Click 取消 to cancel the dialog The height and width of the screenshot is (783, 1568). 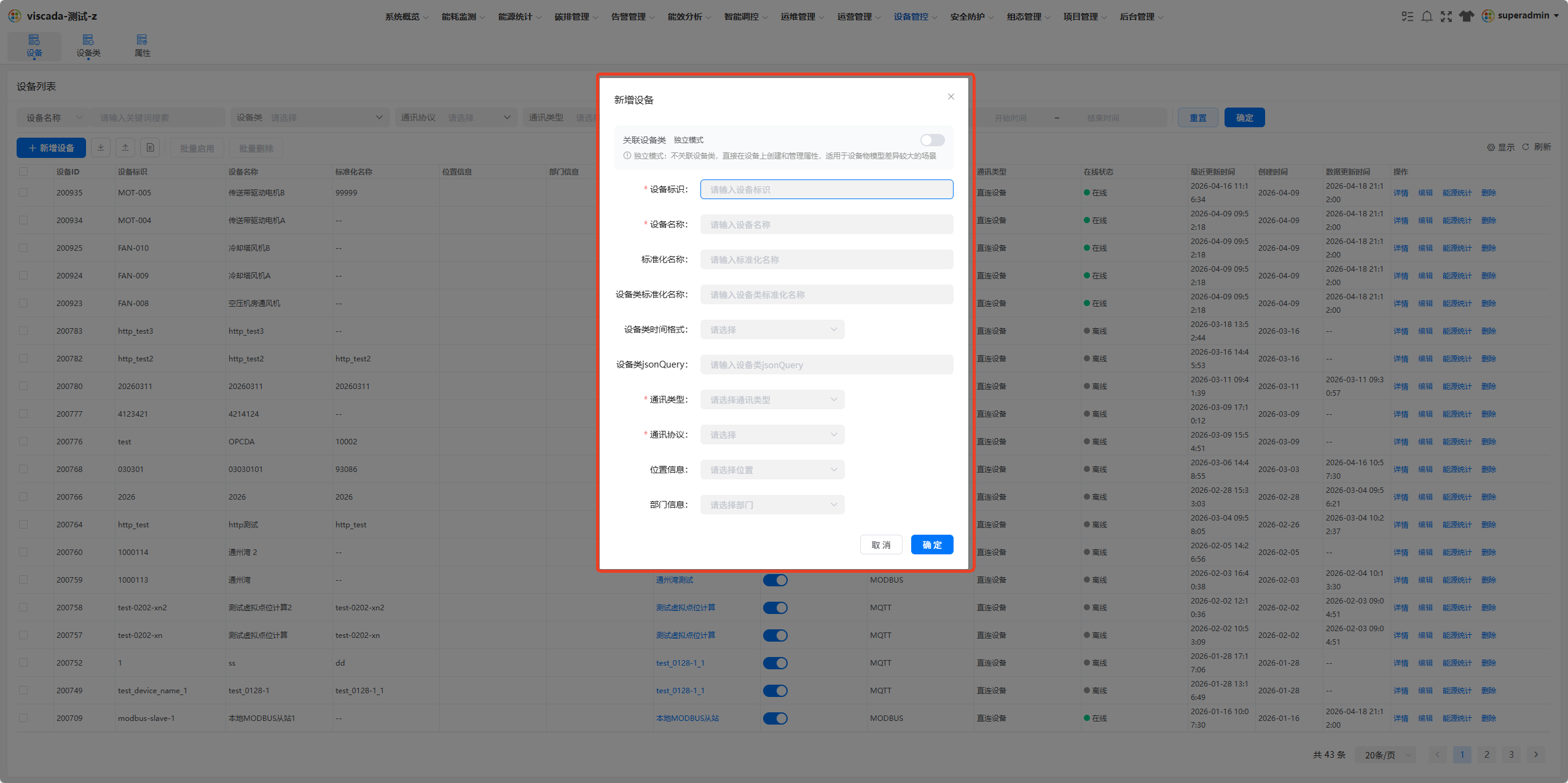[x=881, y=545]
